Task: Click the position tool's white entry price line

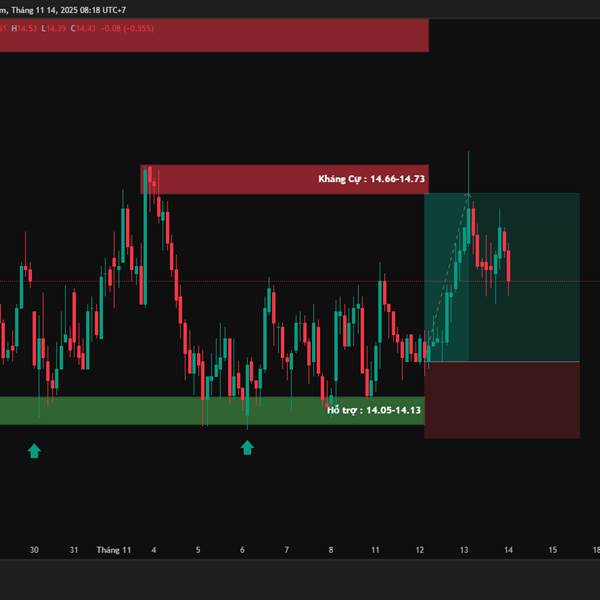Action: (x=502, y=361)
